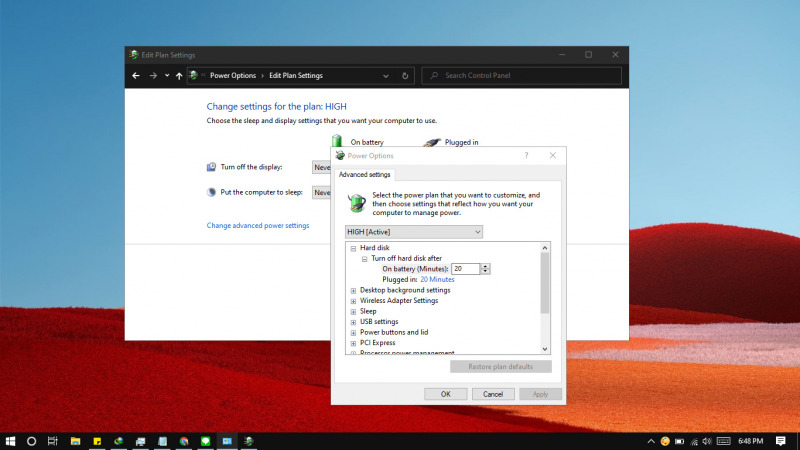The image size is (800, 450).
Task: Click the Plugged in 20 Minutes value
Action: click(437, 280)
